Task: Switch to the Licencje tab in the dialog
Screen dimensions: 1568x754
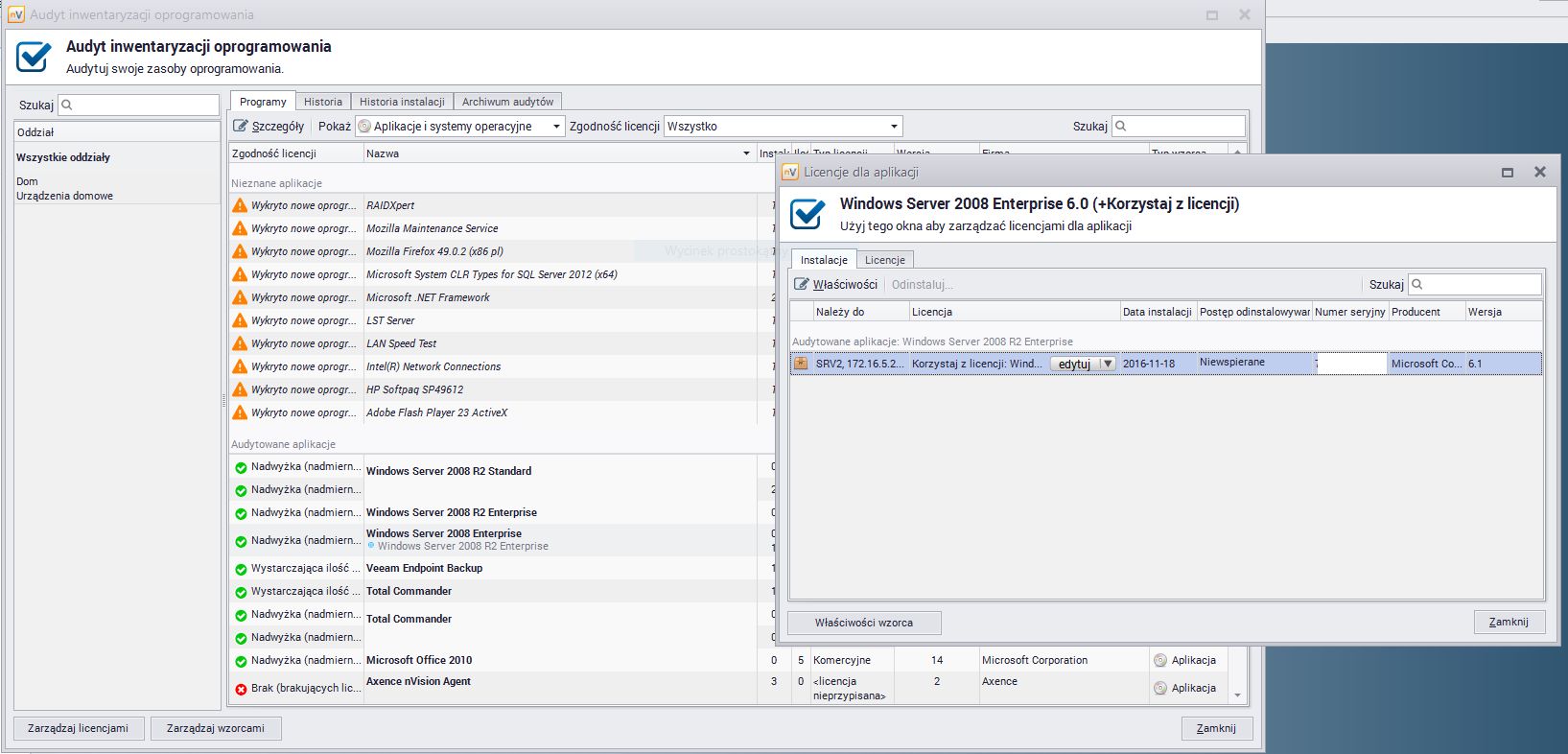Action: point(885,260)
